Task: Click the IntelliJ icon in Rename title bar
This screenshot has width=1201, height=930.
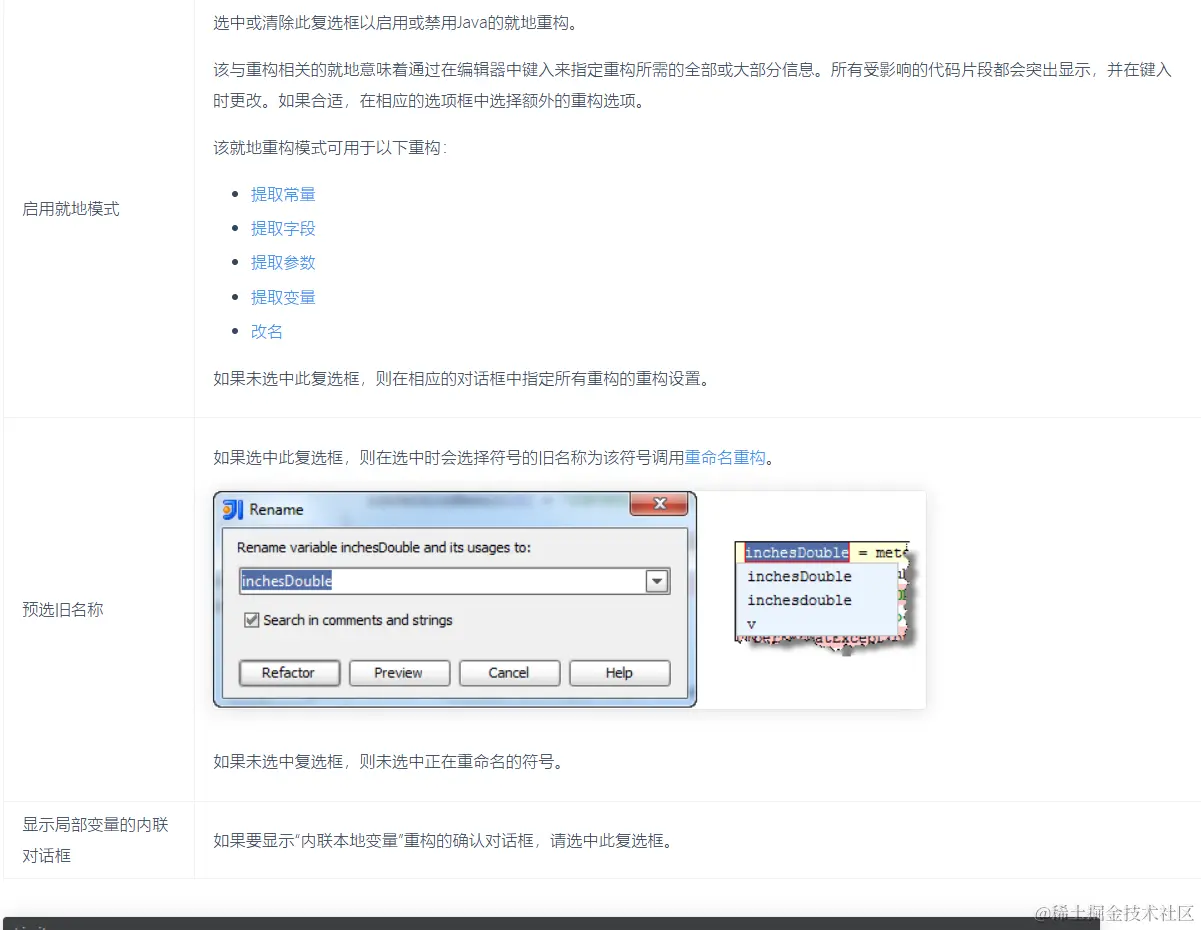Action: coord(232,509)
